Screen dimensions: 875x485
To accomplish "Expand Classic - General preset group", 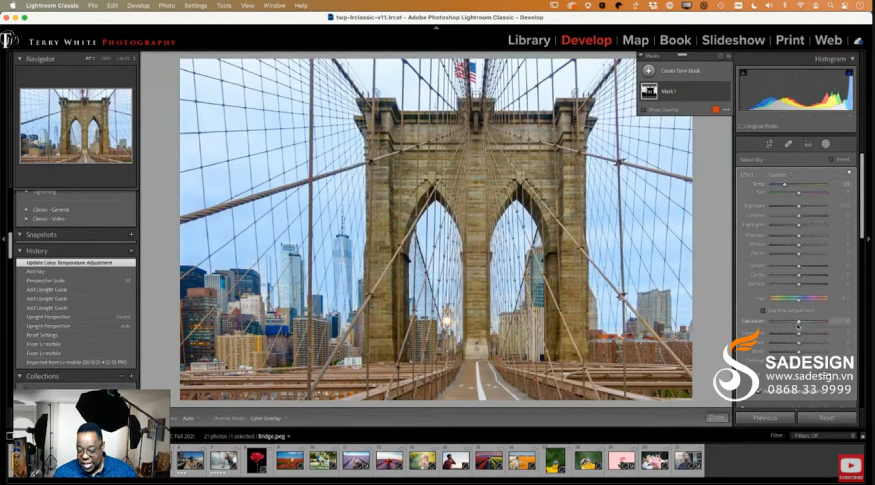I will [26, 210].
